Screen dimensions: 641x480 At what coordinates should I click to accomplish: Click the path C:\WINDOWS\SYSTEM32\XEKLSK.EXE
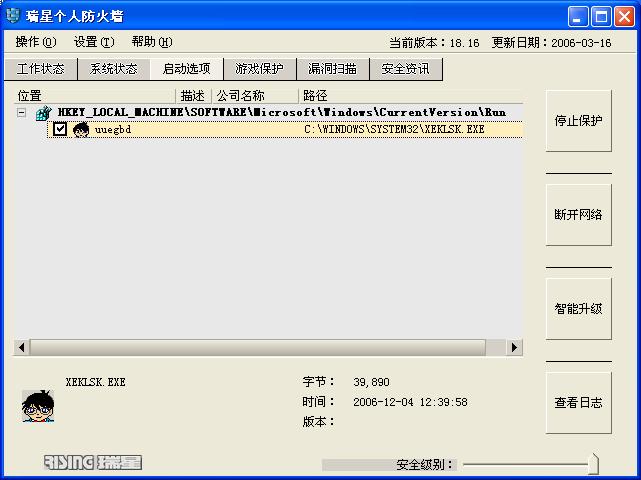click(394, 130)
